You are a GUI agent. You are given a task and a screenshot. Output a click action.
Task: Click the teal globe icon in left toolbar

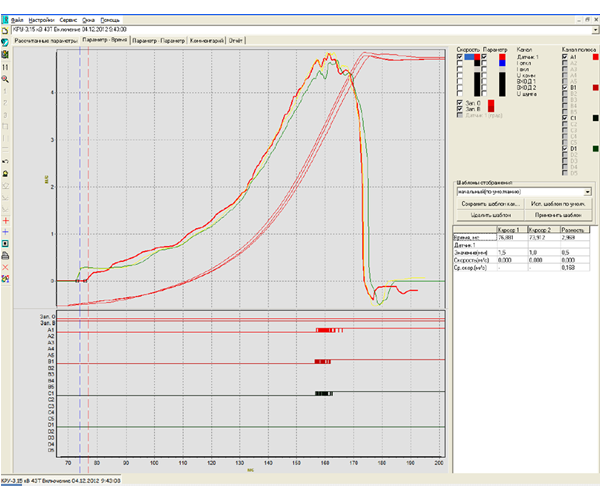[x=5, y=42]
